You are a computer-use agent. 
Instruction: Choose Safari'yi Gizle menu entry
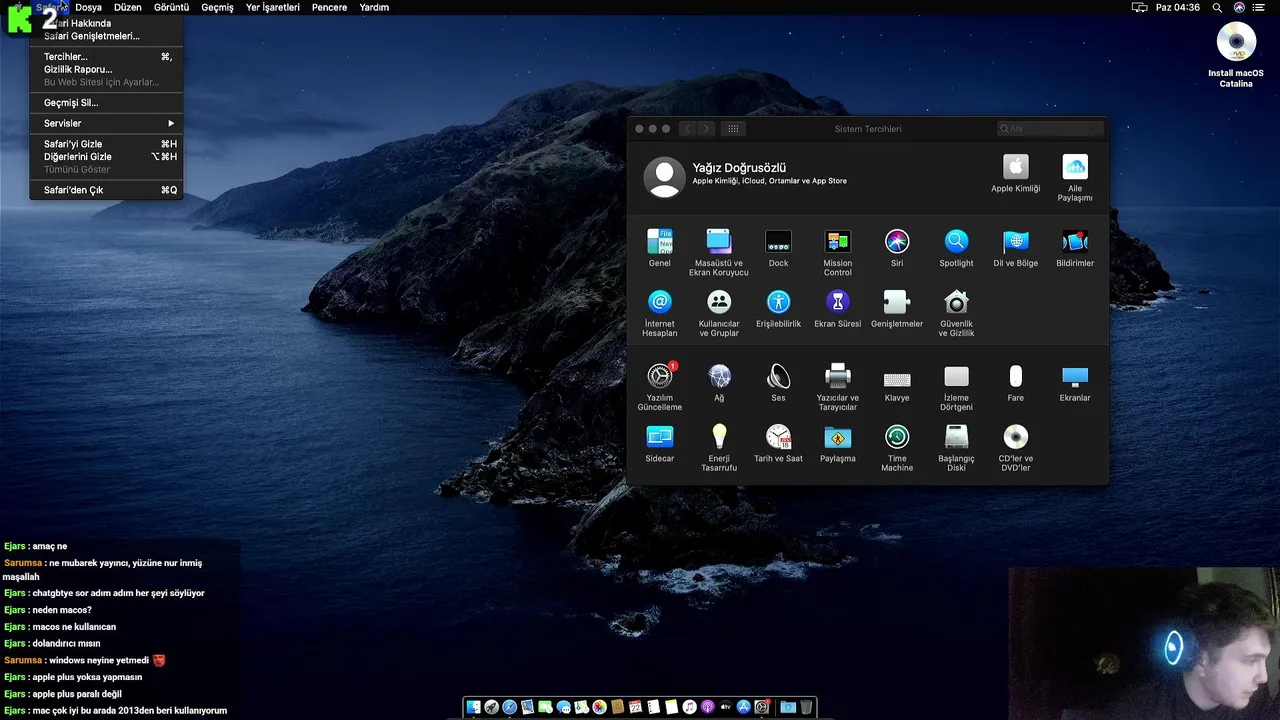point(106,144)
